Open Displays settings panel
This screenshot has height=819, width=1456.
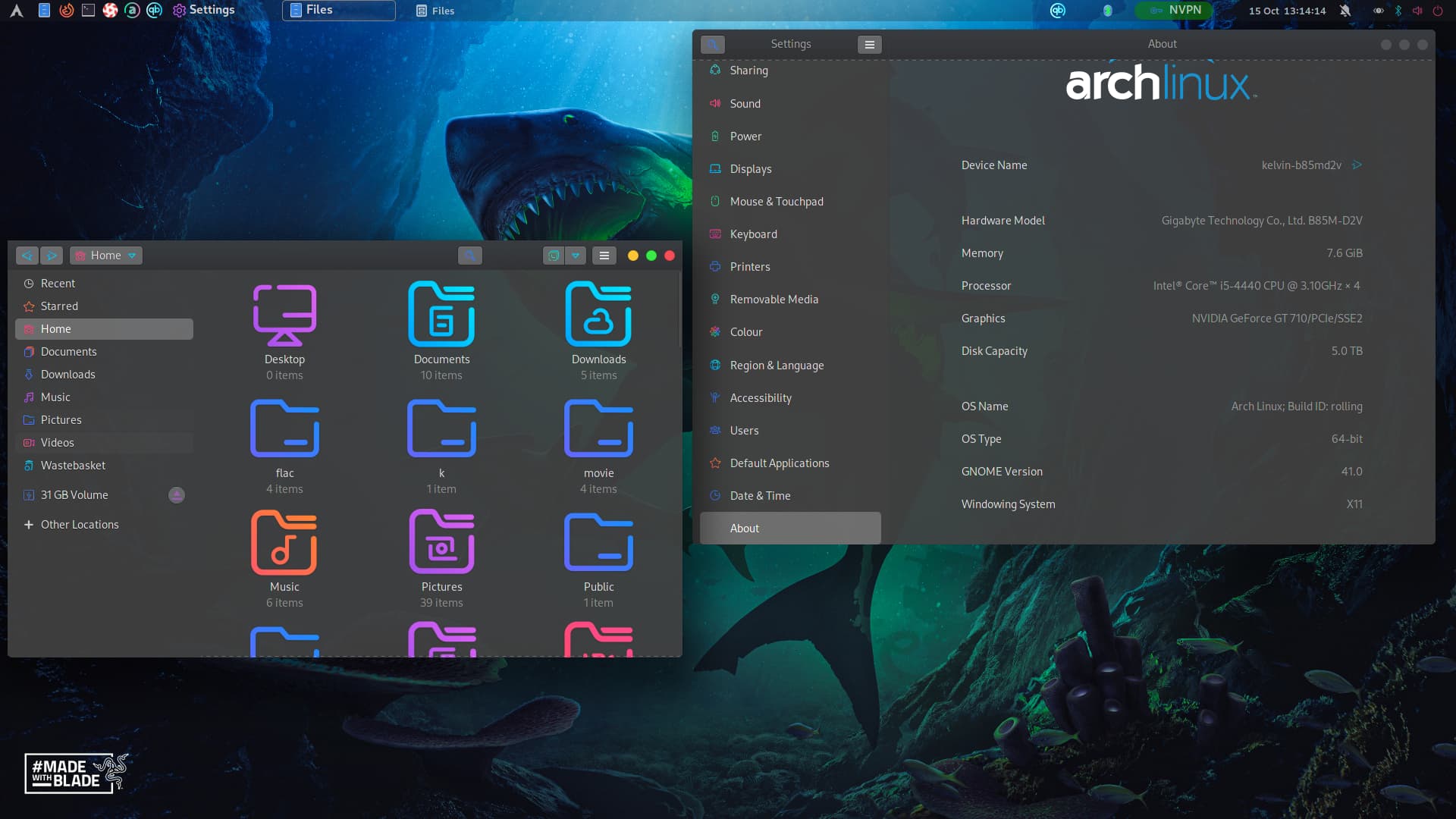click(790, 169)
